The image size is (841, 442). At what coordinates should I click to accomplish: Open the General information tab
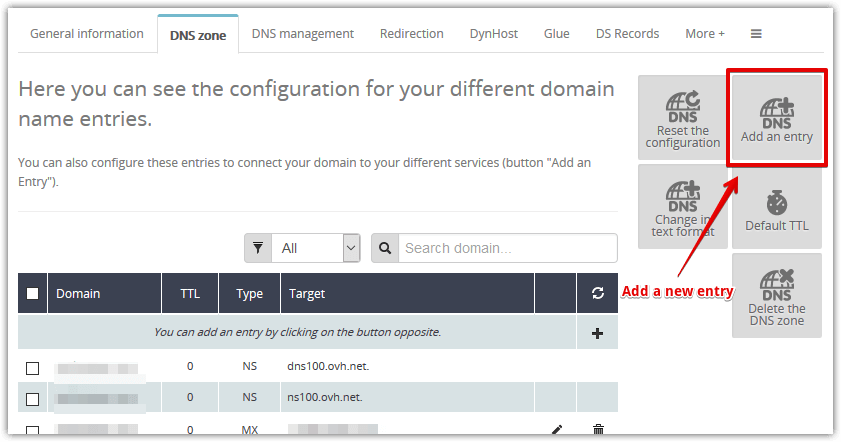point(87,34)
